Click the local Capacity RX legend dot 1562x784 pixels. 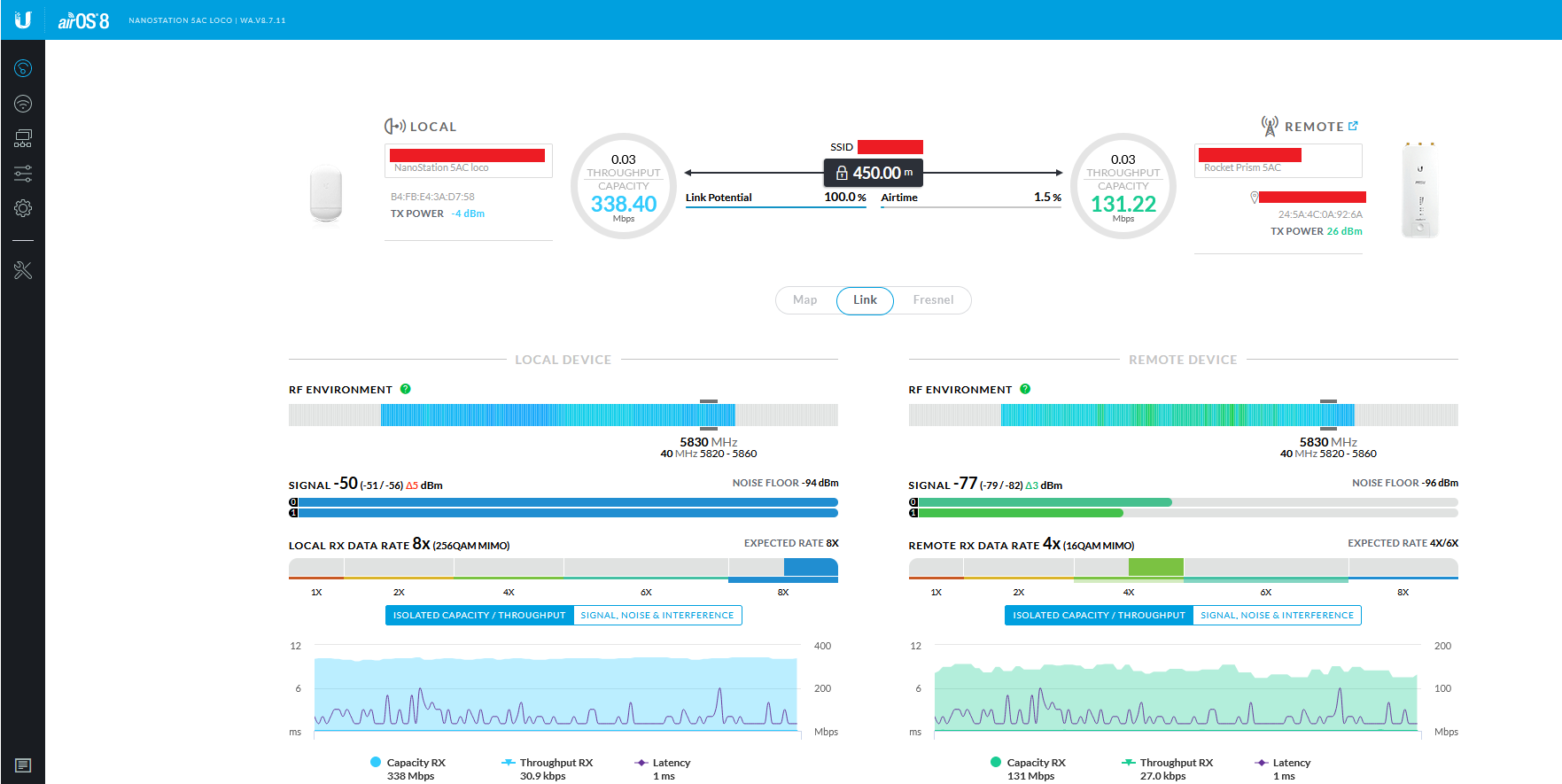(376, 762)
